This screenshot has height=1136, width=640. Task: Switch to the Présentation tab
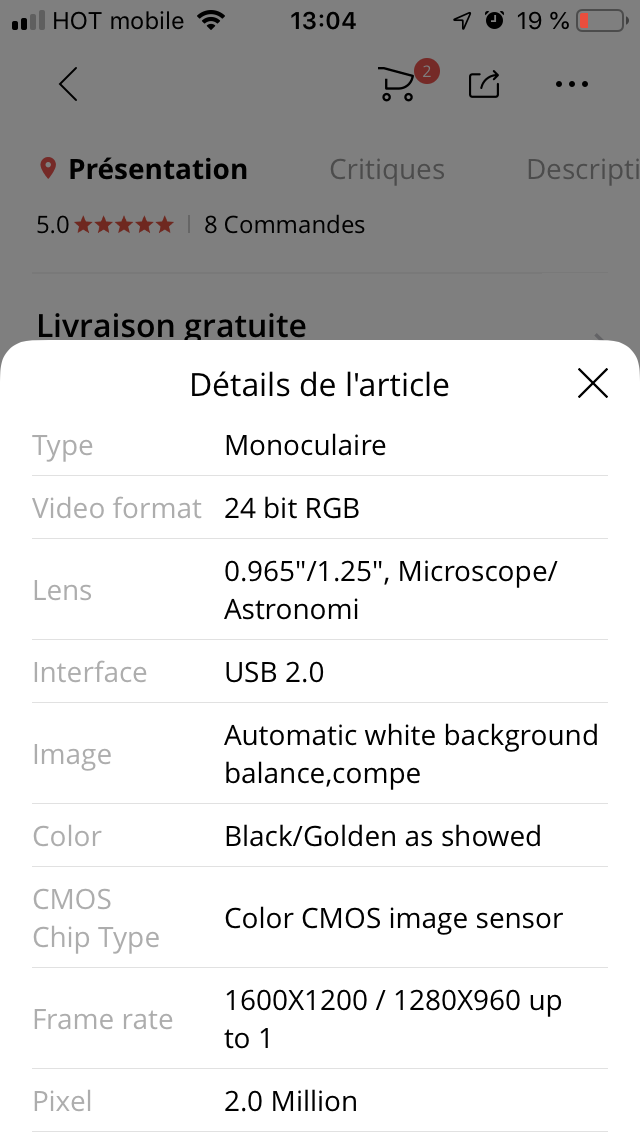157,170
